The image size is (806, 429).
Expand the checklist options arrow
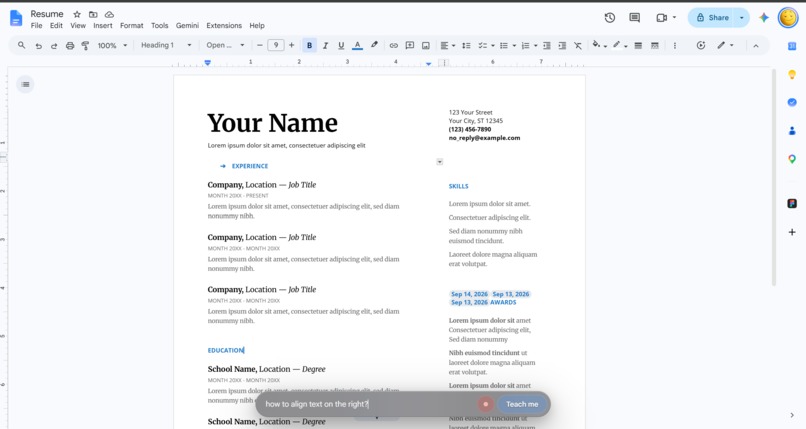493,46
